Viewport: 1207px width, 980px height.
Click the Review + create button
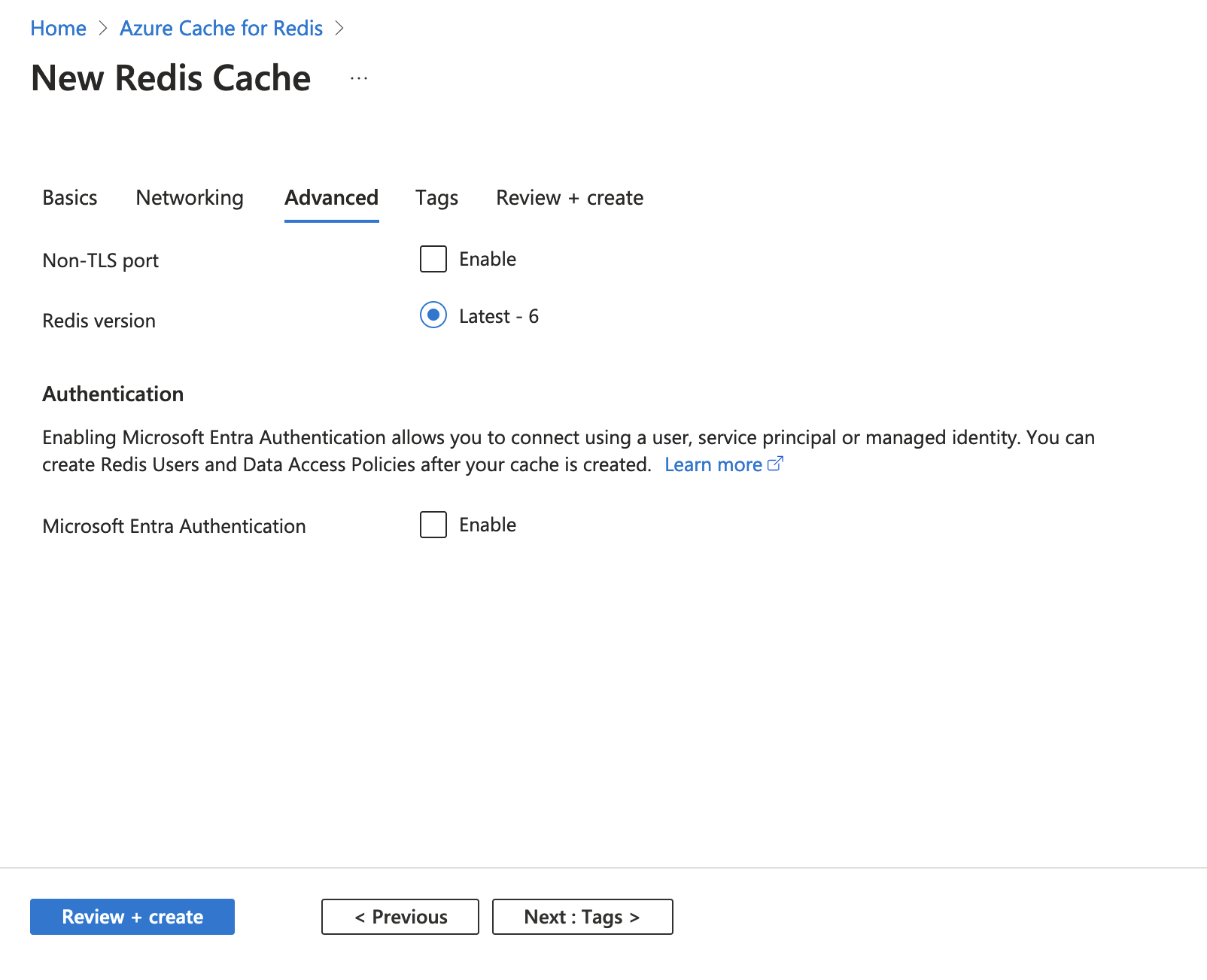click(x=132, y=917)
